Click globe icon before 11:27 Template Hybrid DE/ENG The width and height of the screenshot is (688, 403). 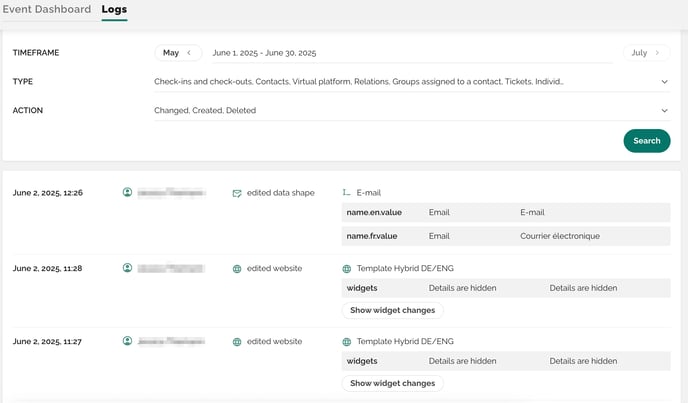coord(347,342)
